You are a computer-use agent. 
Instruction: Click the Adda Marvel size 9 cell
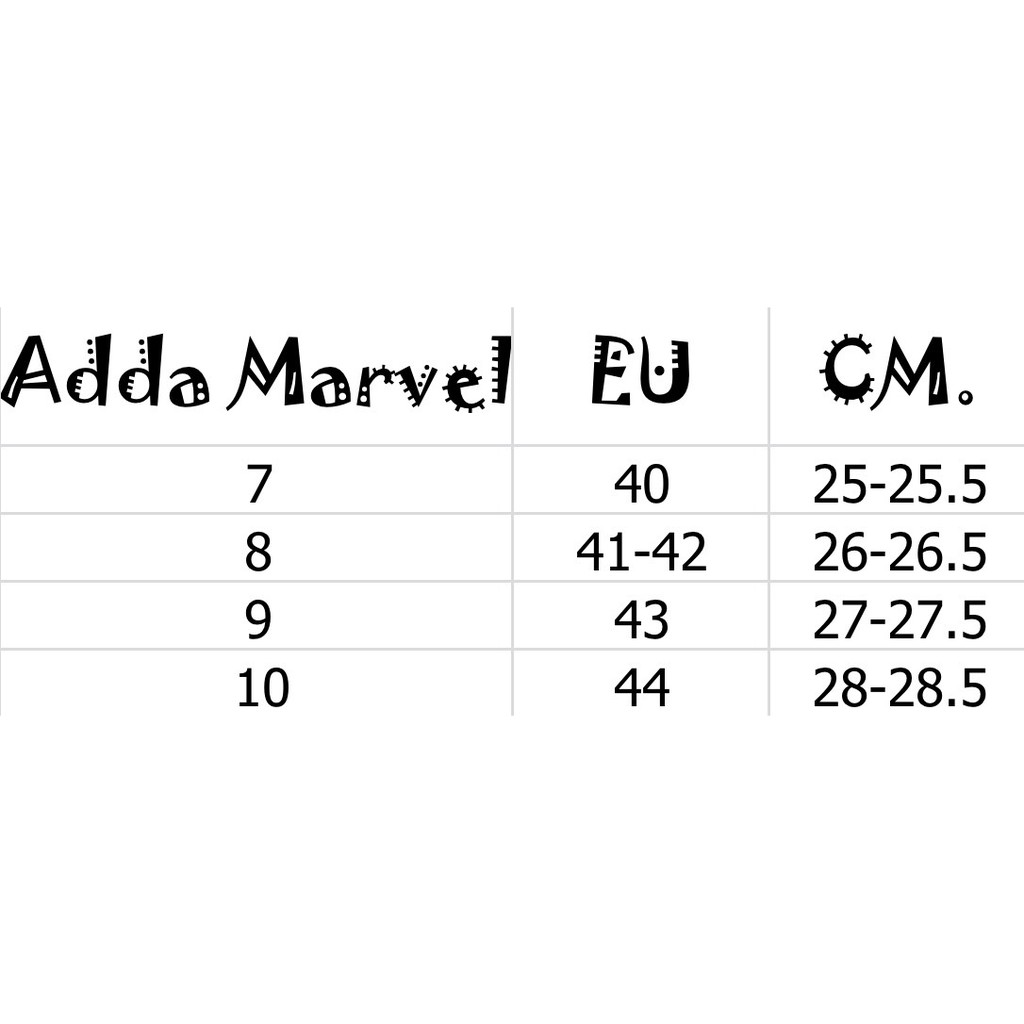[258, 621]
